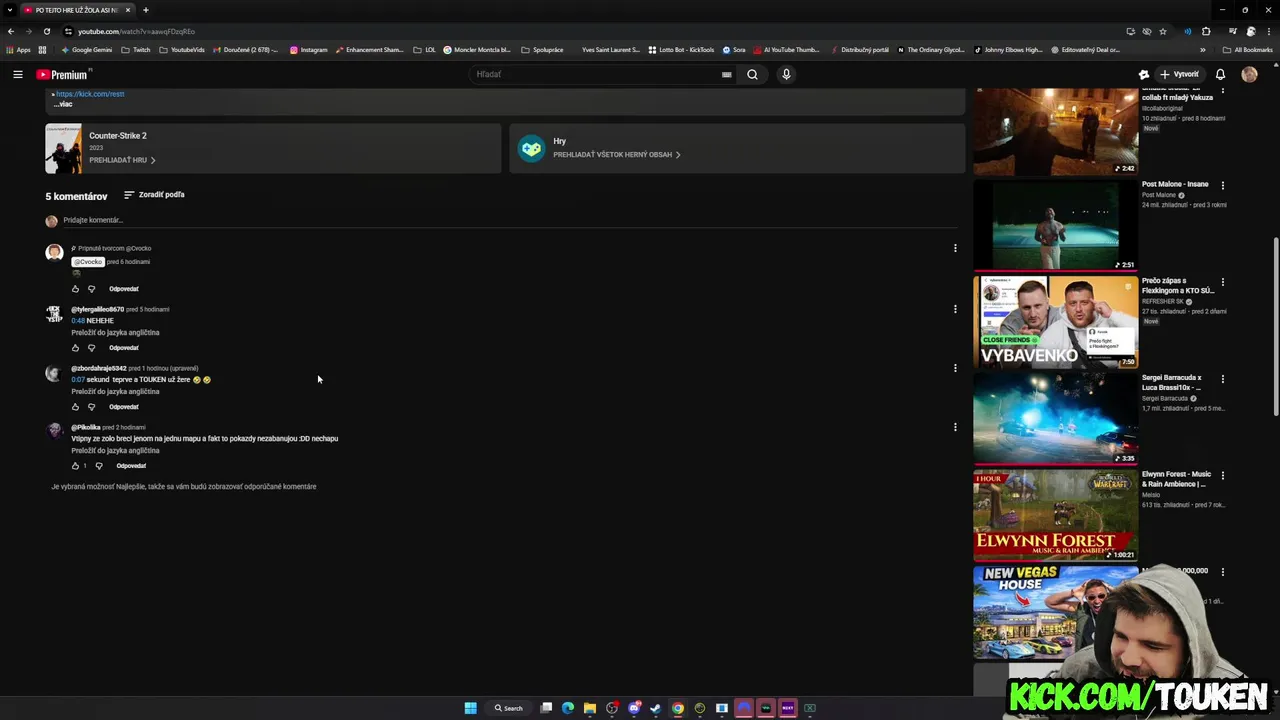Open options menu for @tylergalileo8670 comment
The height and width of the screenshot is (720, 1280).
955,309
